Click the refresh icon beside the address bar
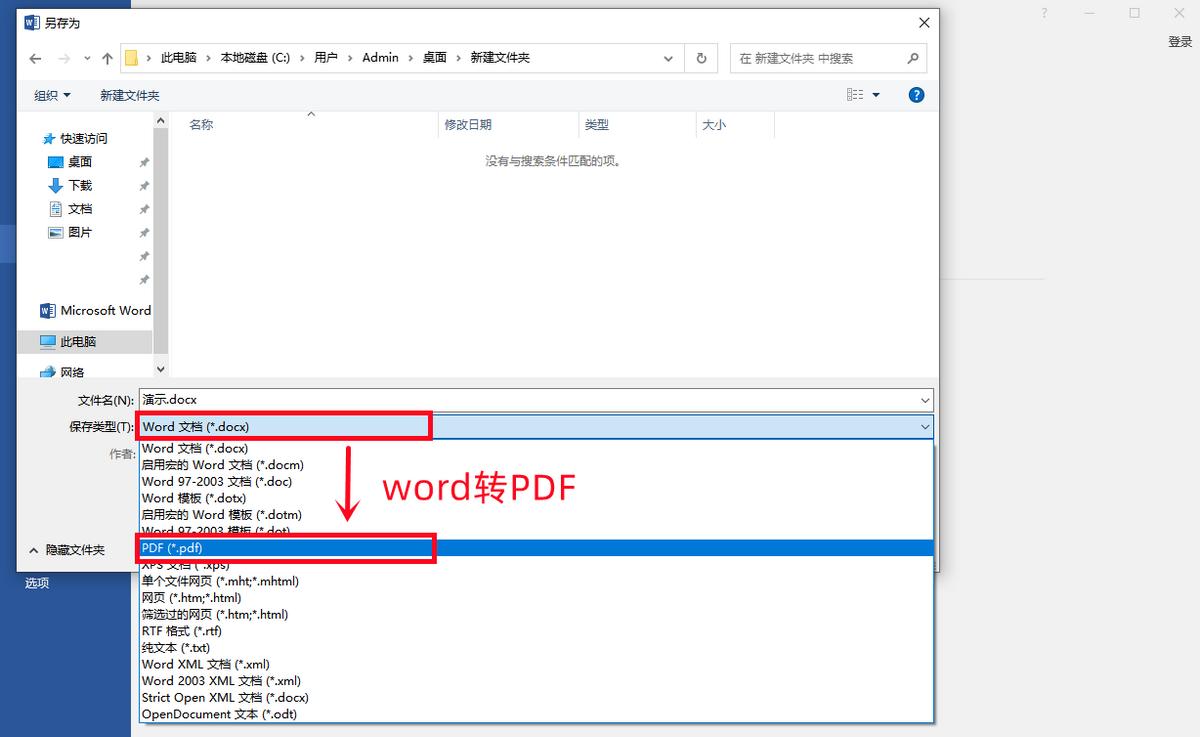The image size is (1200, 737). 700,58
